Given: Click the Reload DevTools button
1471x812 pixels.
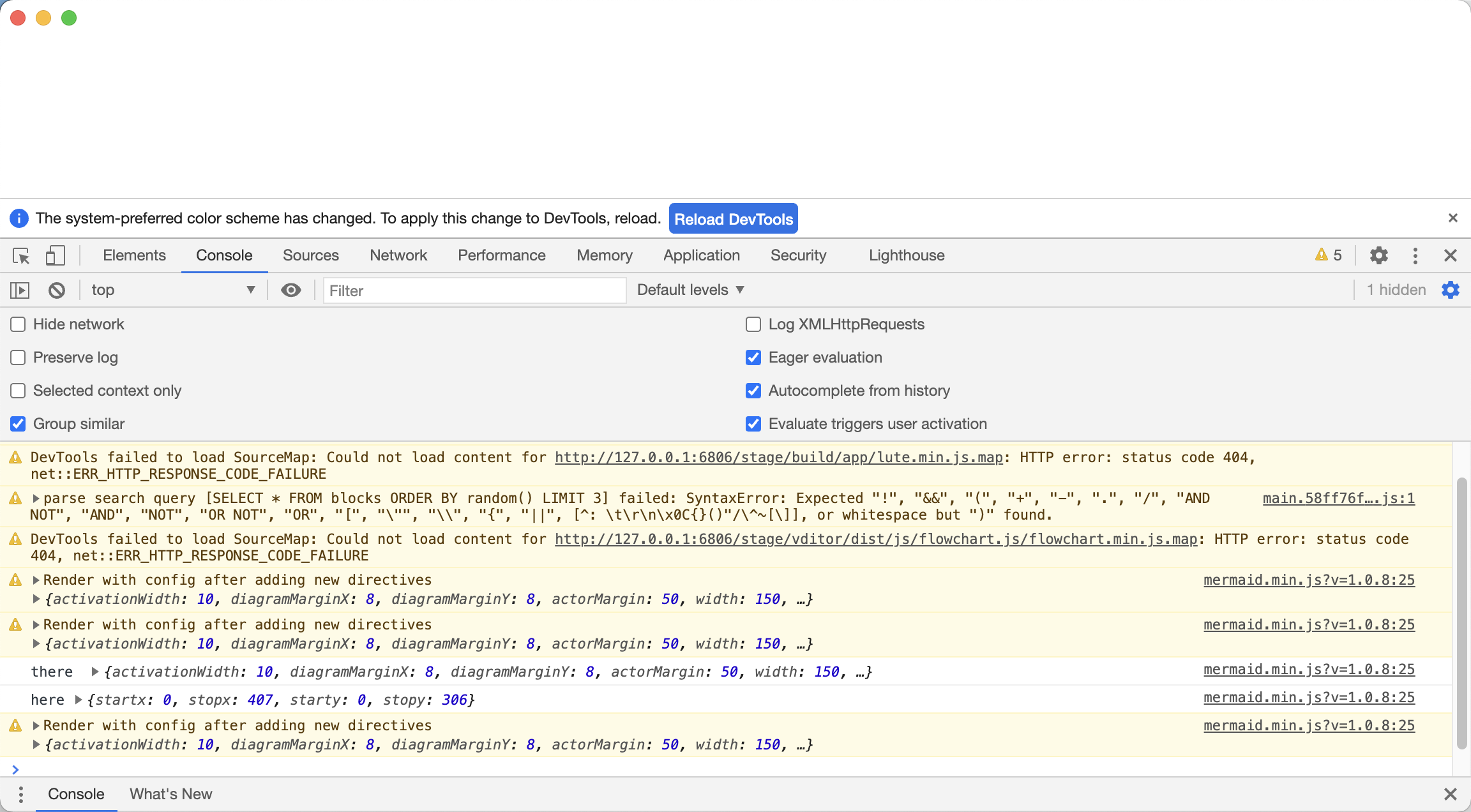Looking at the screenshot, I should coord(733,219).
